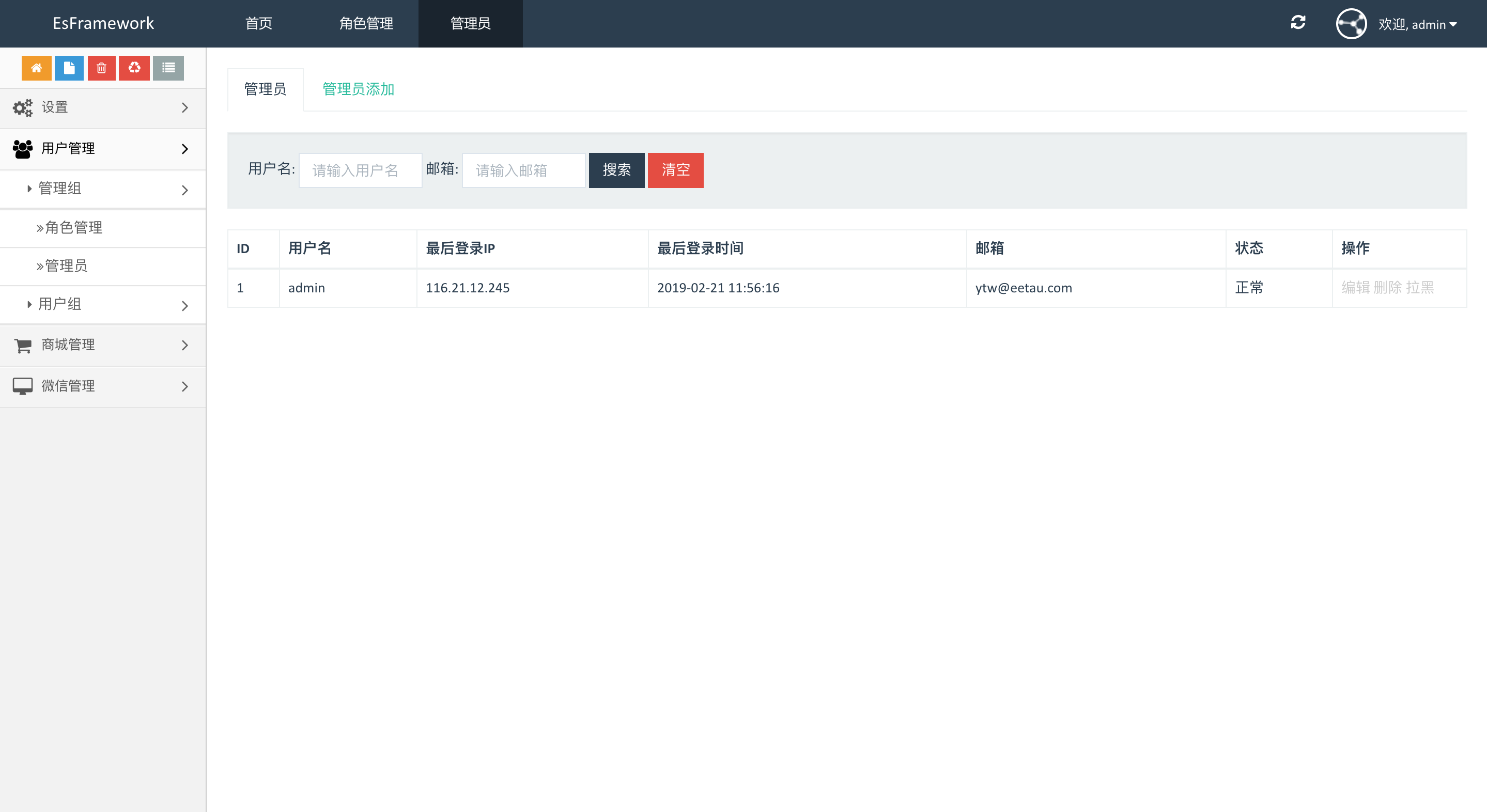Screen dimensions: 1487x812
Task: Click the 搜索 button
Action: click(x=616, y=170)
